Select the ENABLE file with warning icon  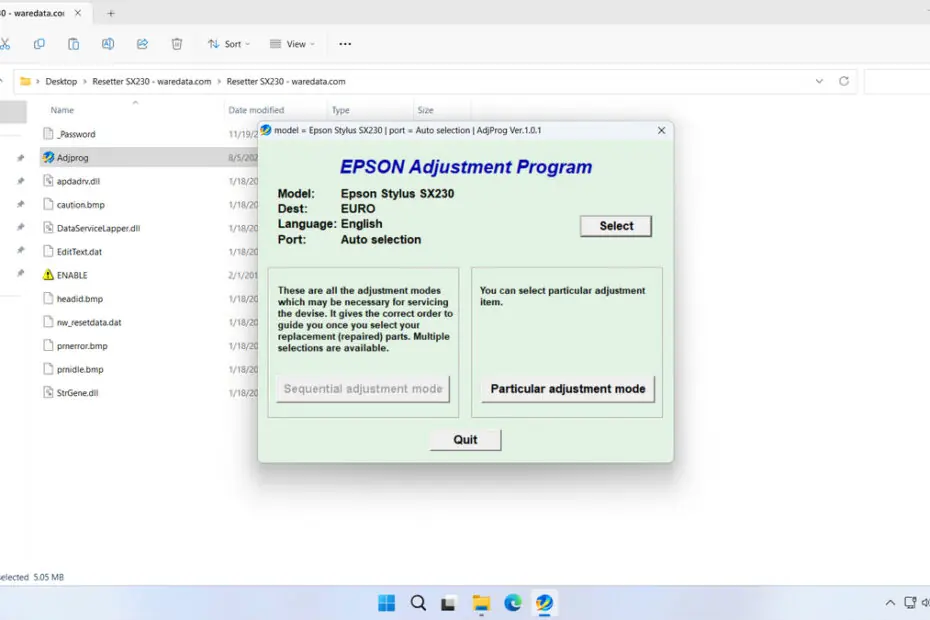(72, 275)
